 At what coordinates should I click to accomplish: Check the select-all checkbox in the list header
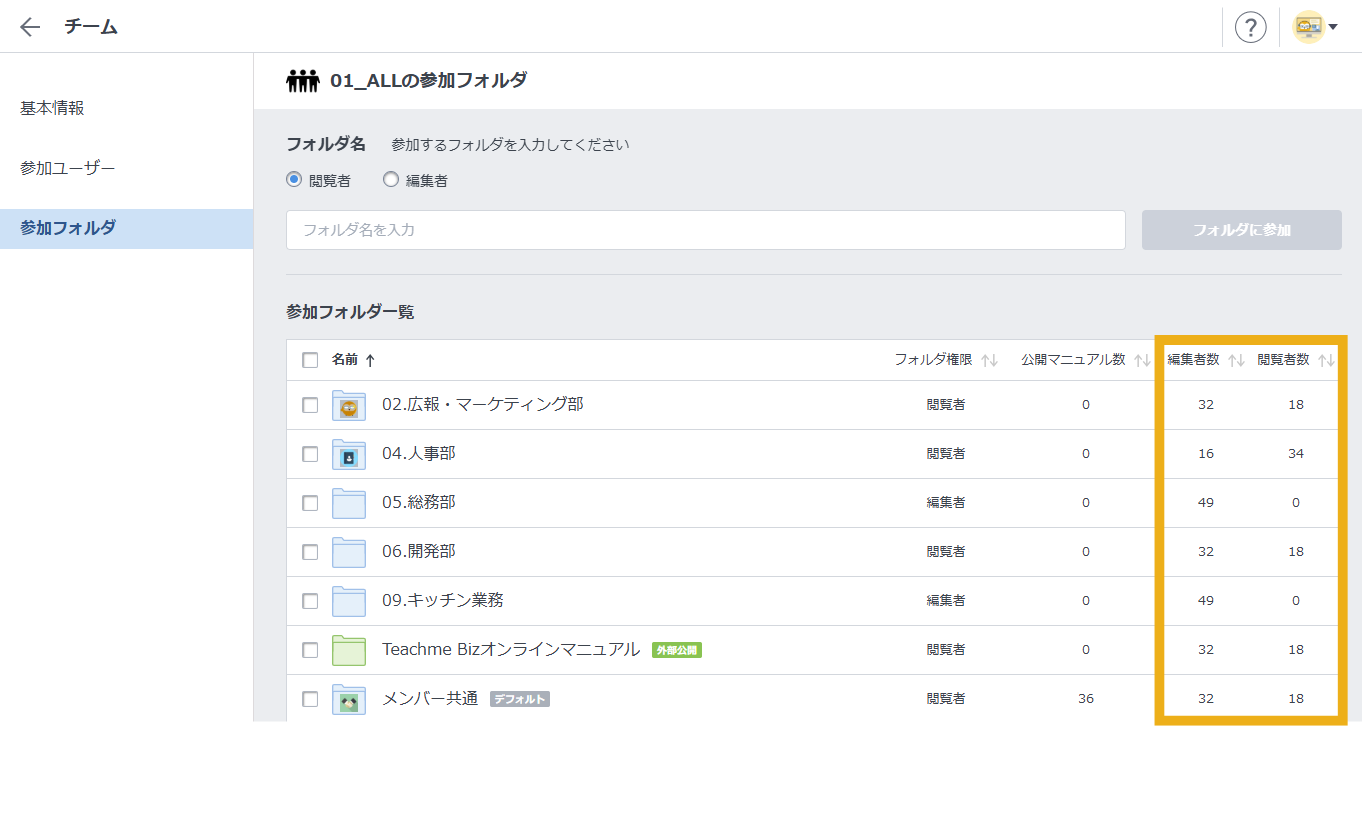[x=309, y=359]
